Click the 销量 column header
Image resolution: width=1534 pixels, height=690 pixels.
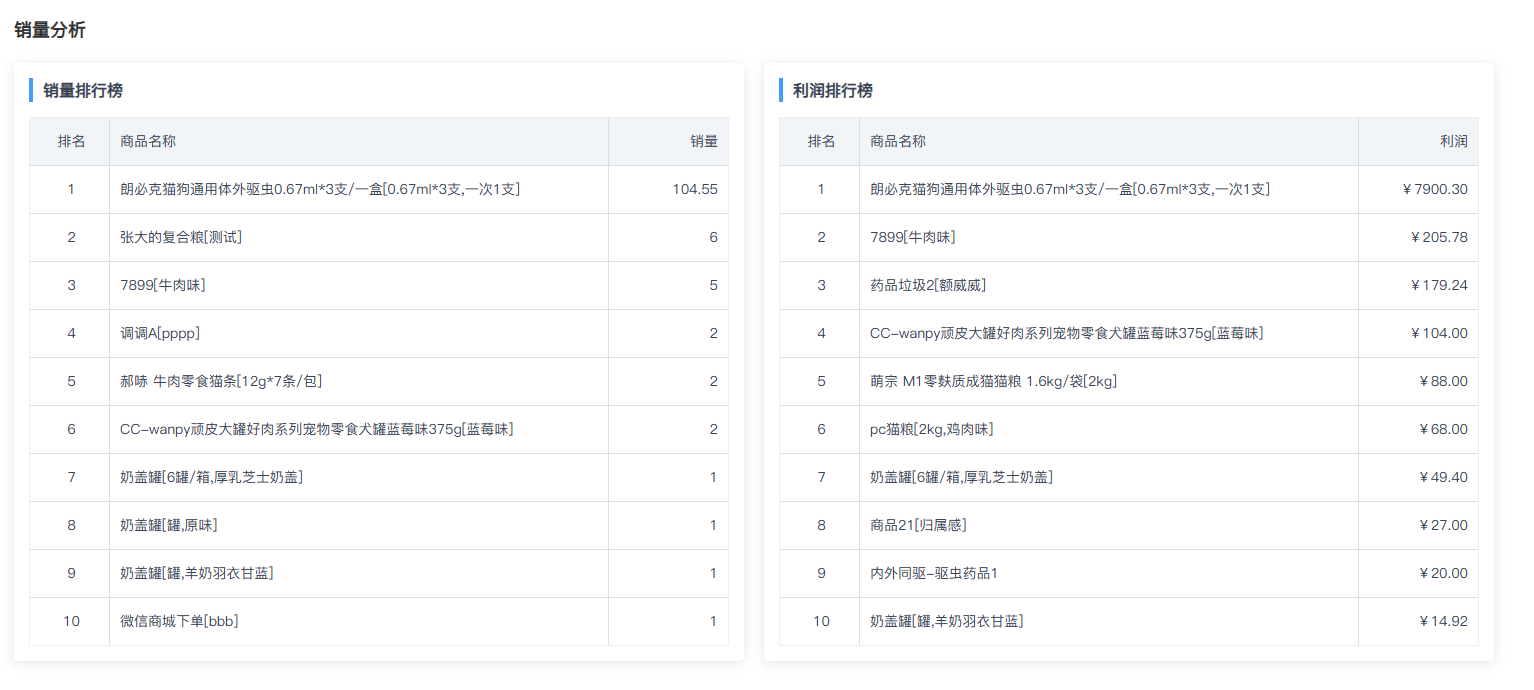[x=704, y=142]
